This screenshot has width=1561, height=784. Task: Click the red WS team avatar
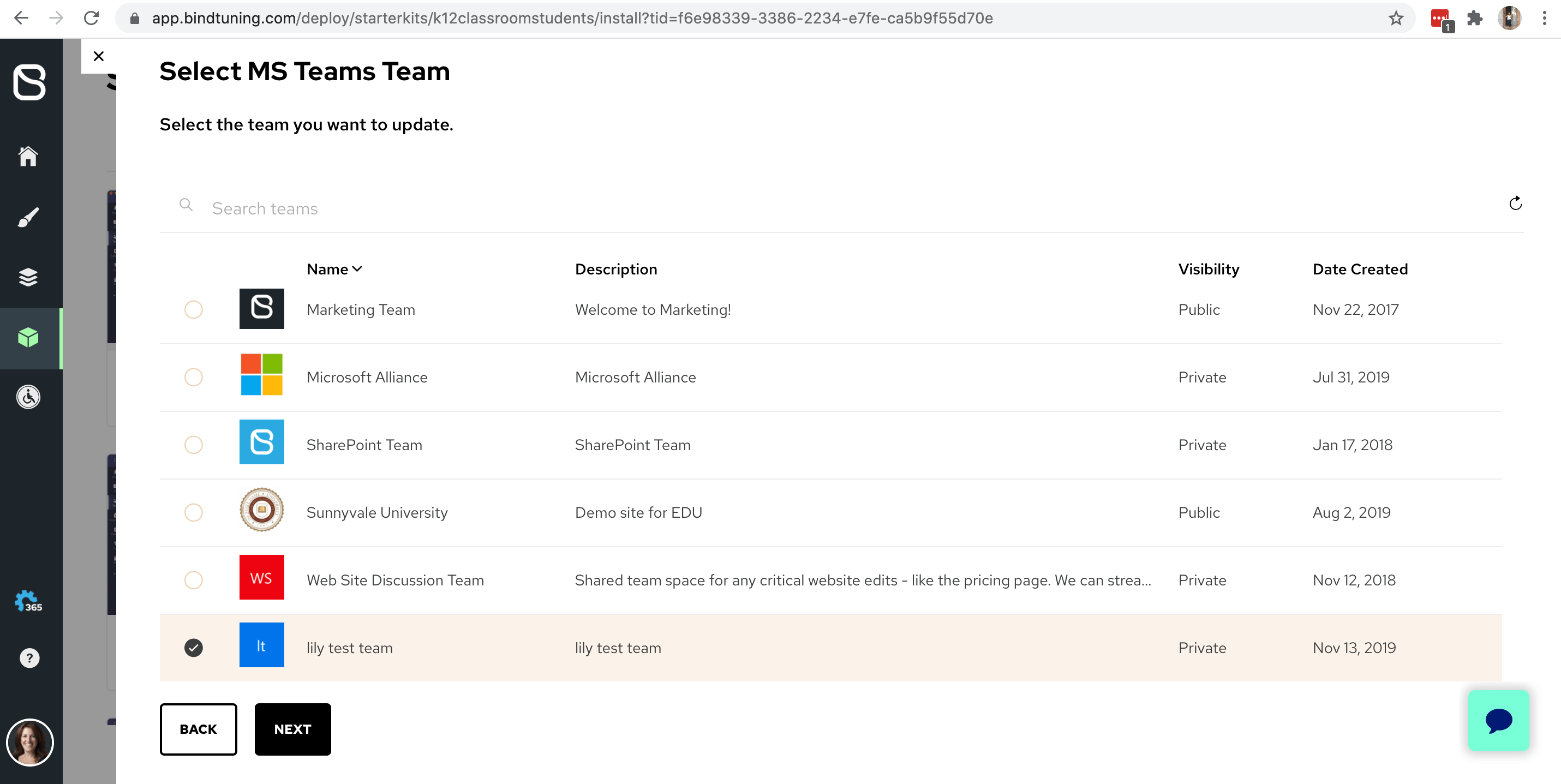point(262,577)
